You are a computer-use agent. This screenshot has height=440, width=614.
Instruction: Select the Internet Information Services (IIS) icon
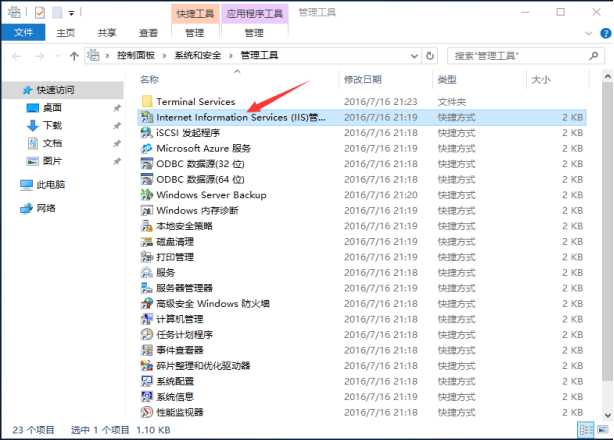(147, 117)
